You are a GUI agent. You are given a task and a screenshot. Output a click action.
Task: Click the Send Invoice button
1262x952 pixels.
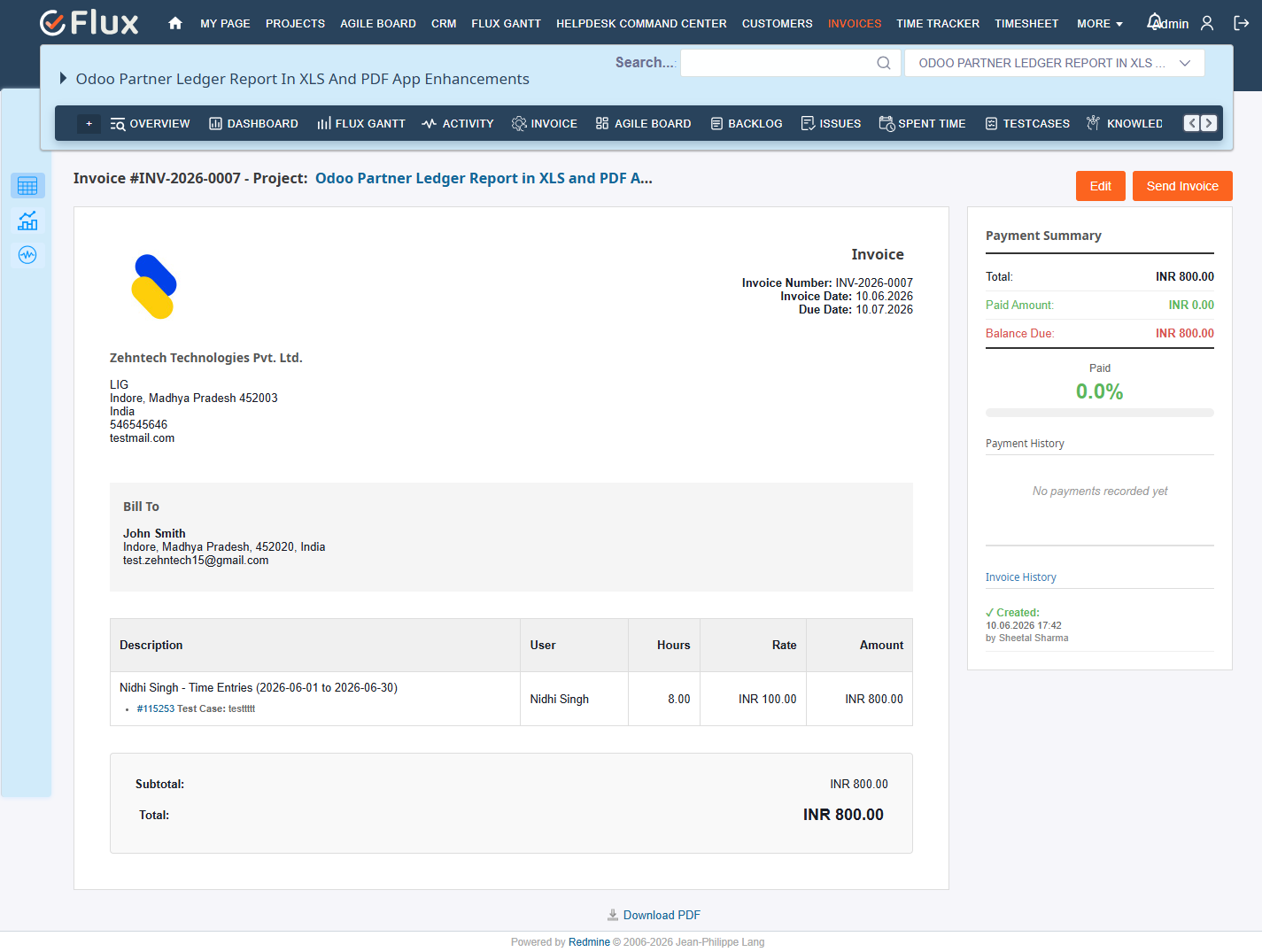1182,186
